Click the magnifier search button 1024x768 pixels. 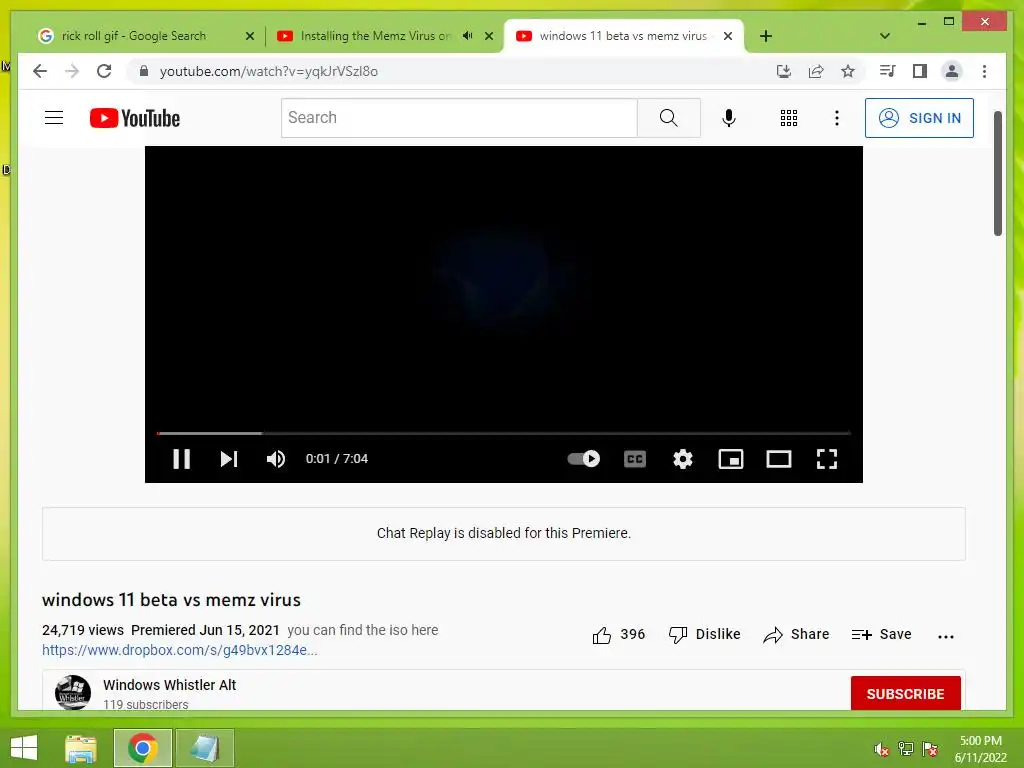pos(669,118)
